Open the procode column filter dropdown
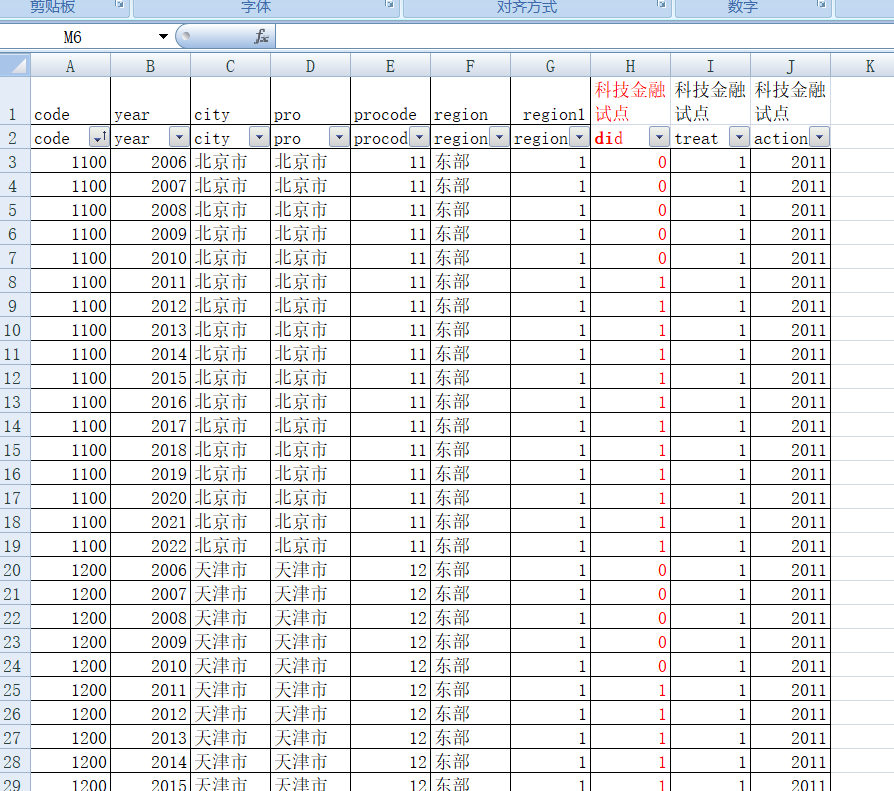Viewport: 894px width, 791px height. tap(419, 137)
